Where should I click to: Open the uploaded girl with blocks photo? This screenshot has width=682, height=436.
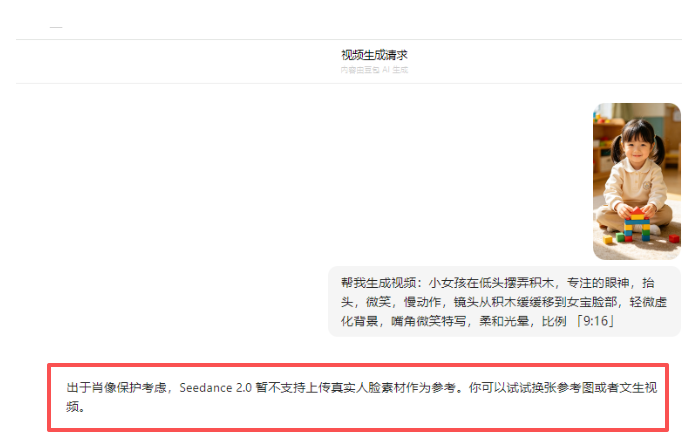tap(637, 181)
